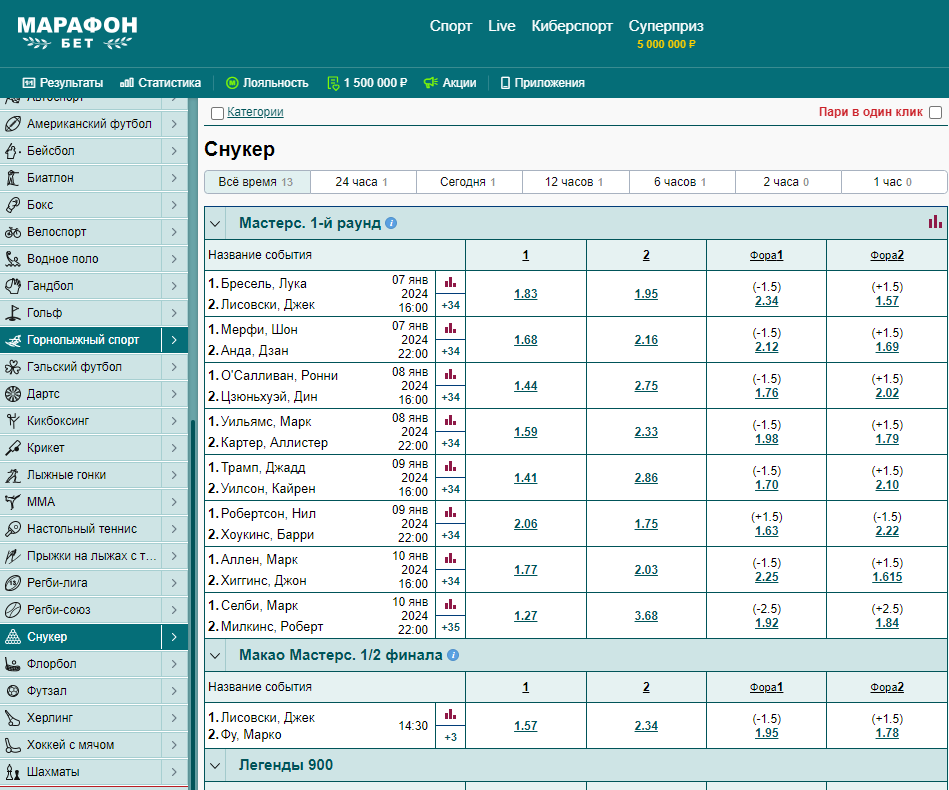Expand Горнолыжный спорт sidebar arrow
The width and height of the screenshot is (949, 790).
click(x=174, y=340)
